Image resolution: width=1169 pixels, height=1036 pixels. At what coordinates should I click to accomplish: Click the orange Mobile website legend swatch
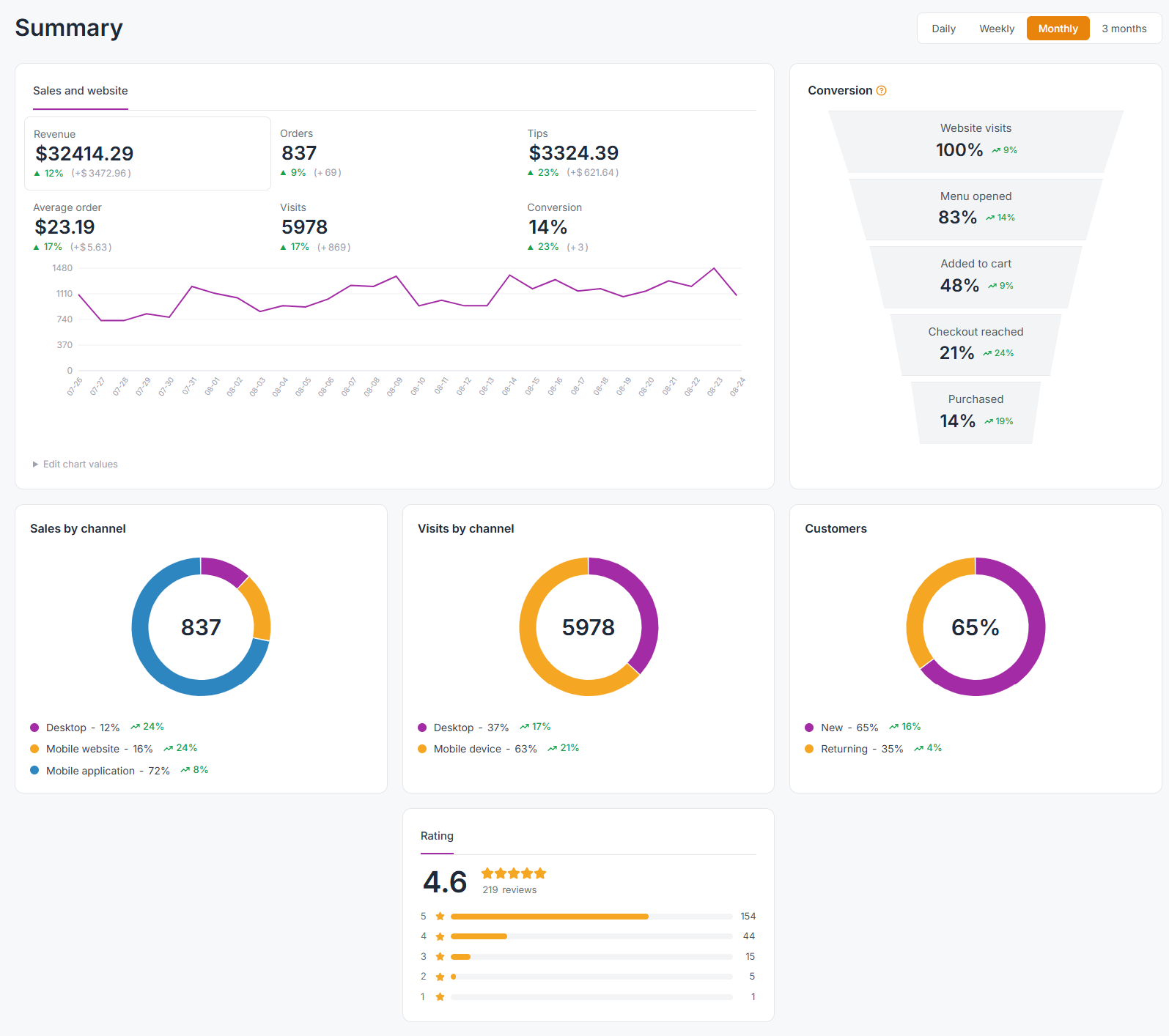point(34,749)
